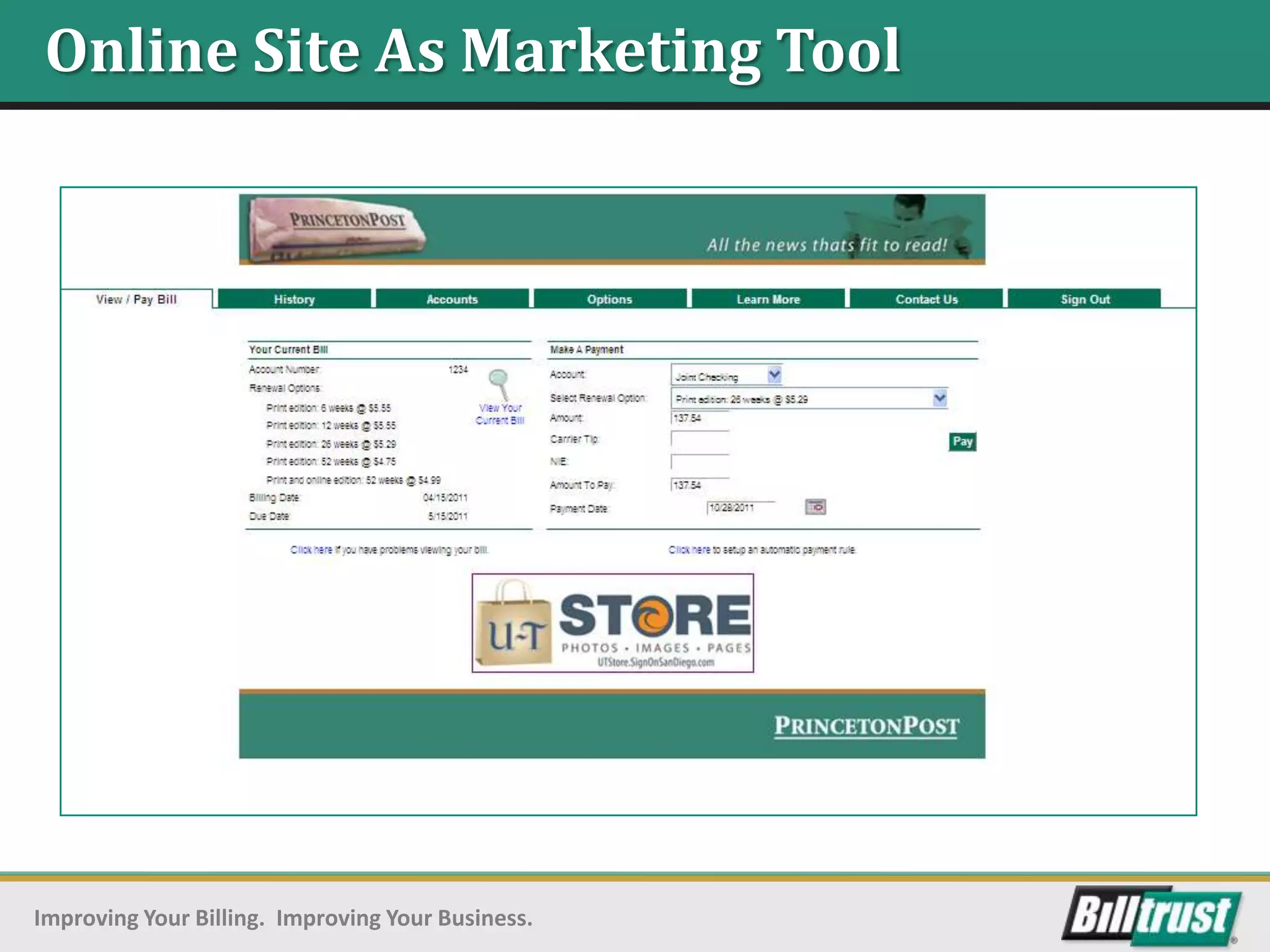Open the U-T Store banner ad
Viewport: 1270px width, 952px height.
(613, 623)
